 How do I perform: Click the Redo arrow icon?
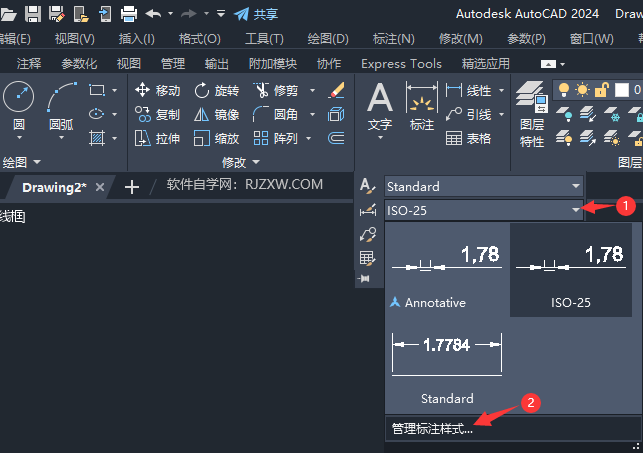point(189,14)
